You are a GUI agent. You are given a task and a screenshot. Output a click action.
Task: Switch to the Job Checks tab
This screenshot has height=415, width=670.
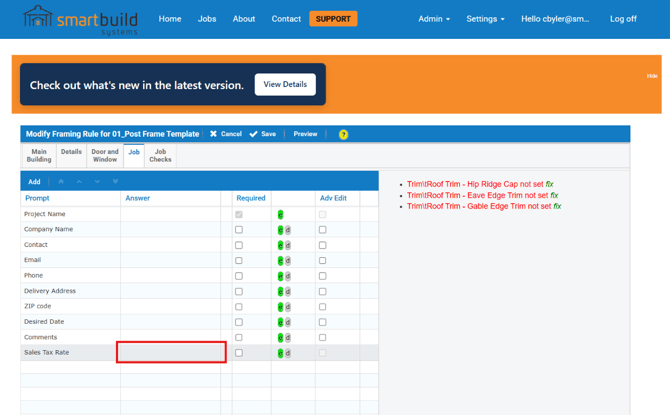click(x=160, y=156)
